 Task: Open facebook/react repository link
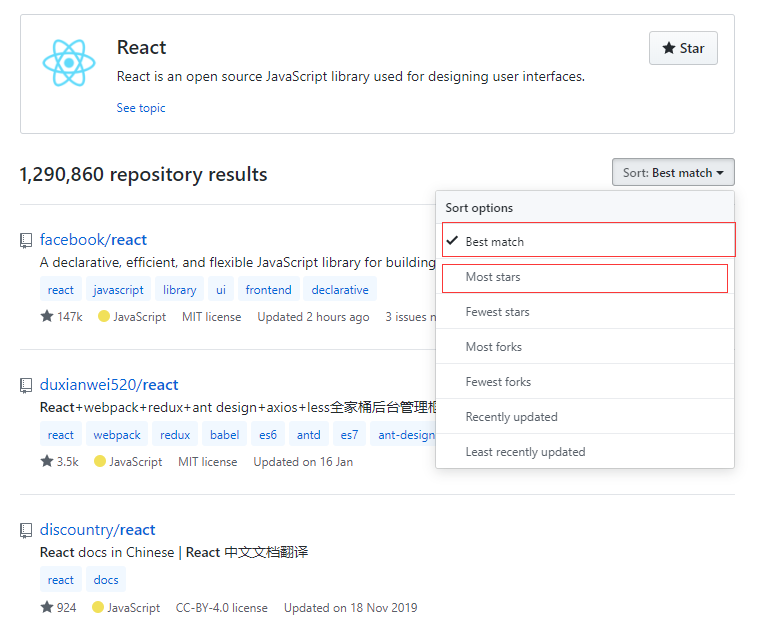coord(93,239)
